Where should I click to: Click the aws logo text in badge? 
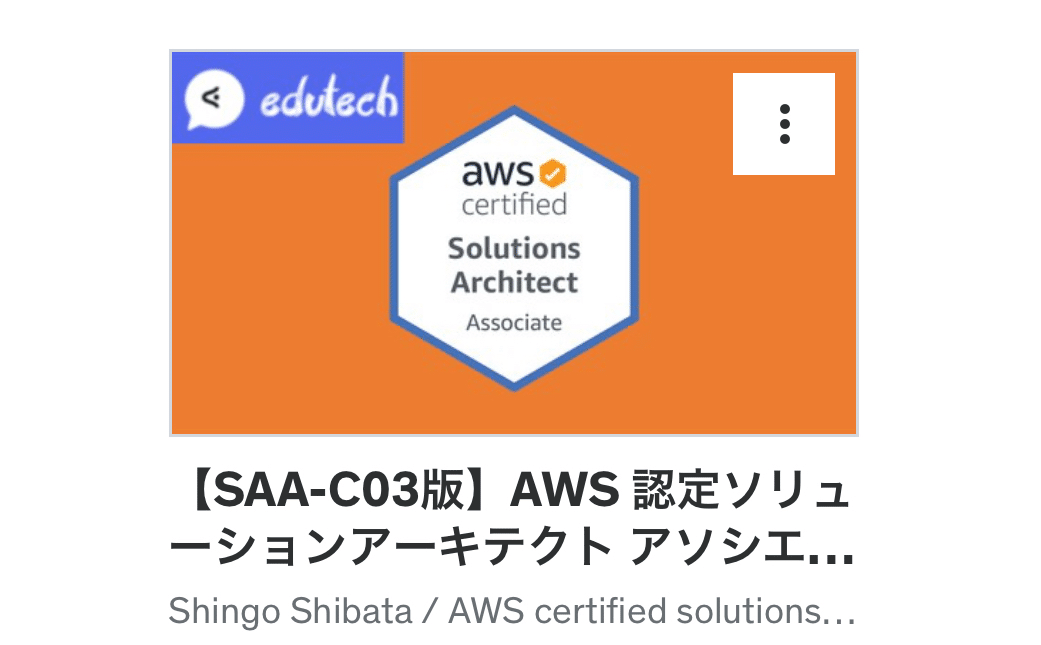click(497, 174)
